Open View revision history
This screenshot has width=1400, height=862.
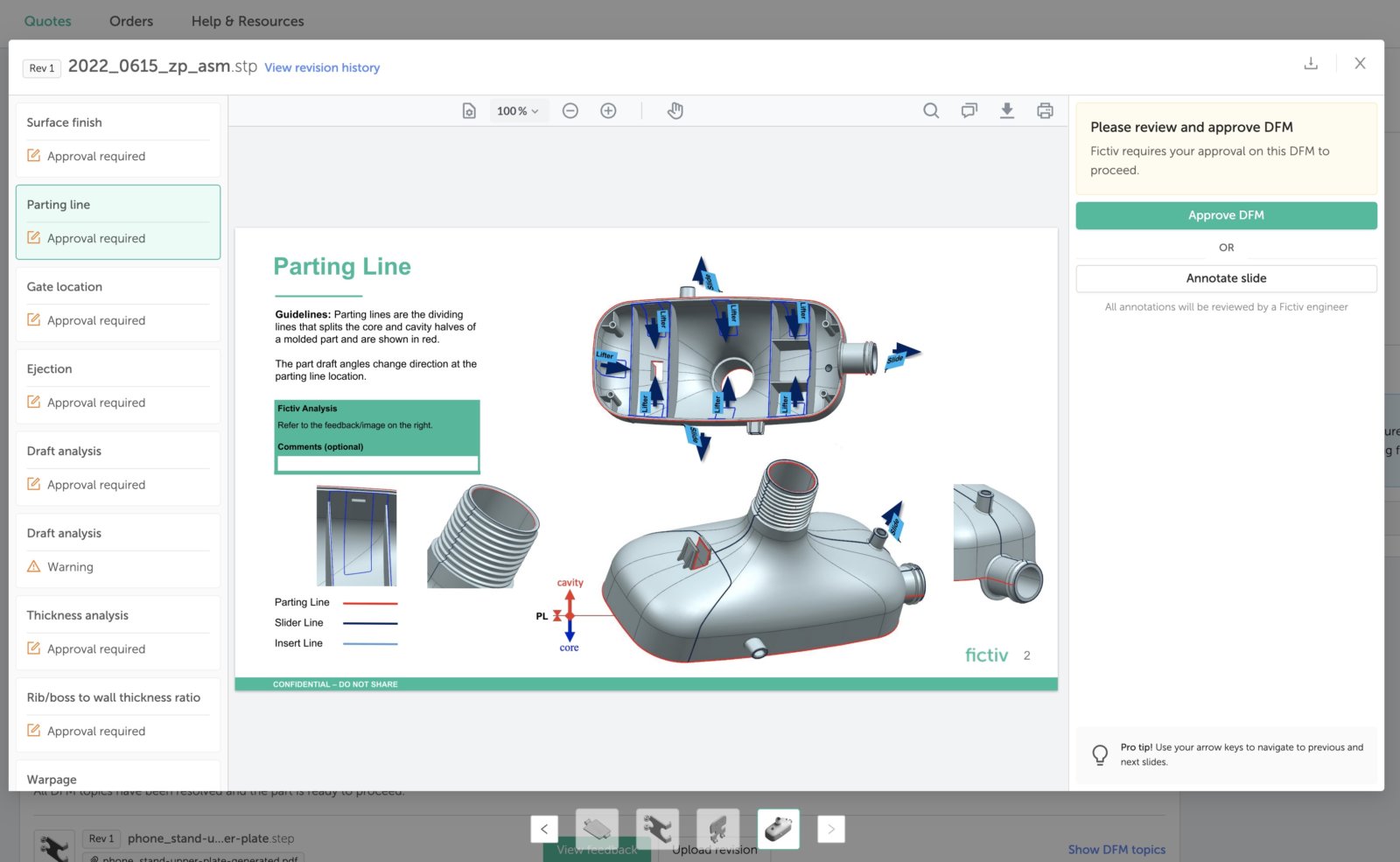(322, 67)
